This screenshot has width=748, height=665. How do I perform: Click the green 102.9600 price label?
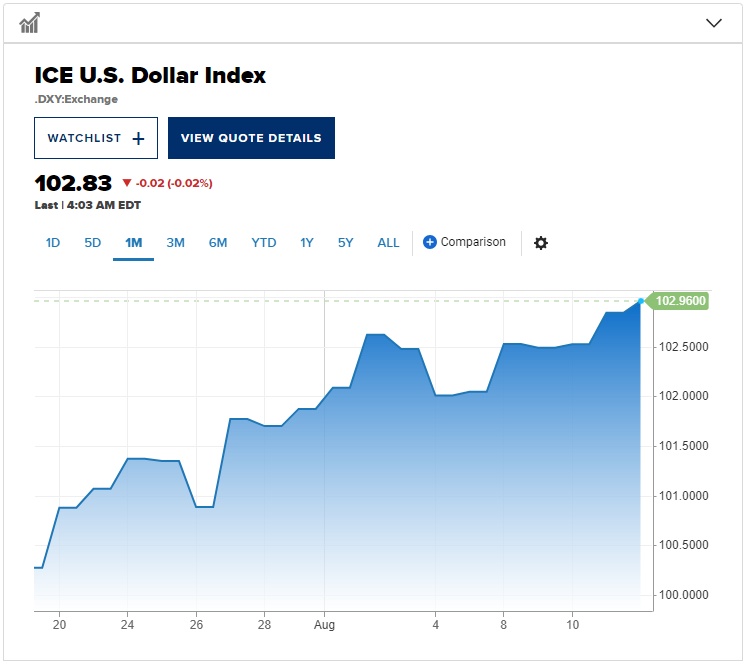click(x=681, y=301)
